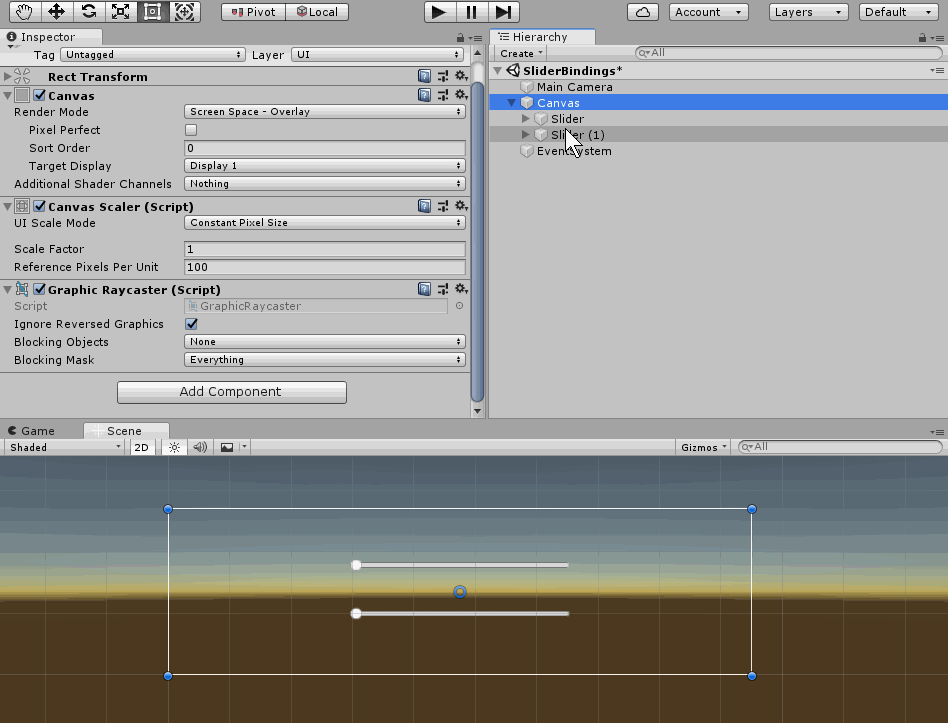Select the Move tool
The image size is (948, 723).
[x=56, y=11]
